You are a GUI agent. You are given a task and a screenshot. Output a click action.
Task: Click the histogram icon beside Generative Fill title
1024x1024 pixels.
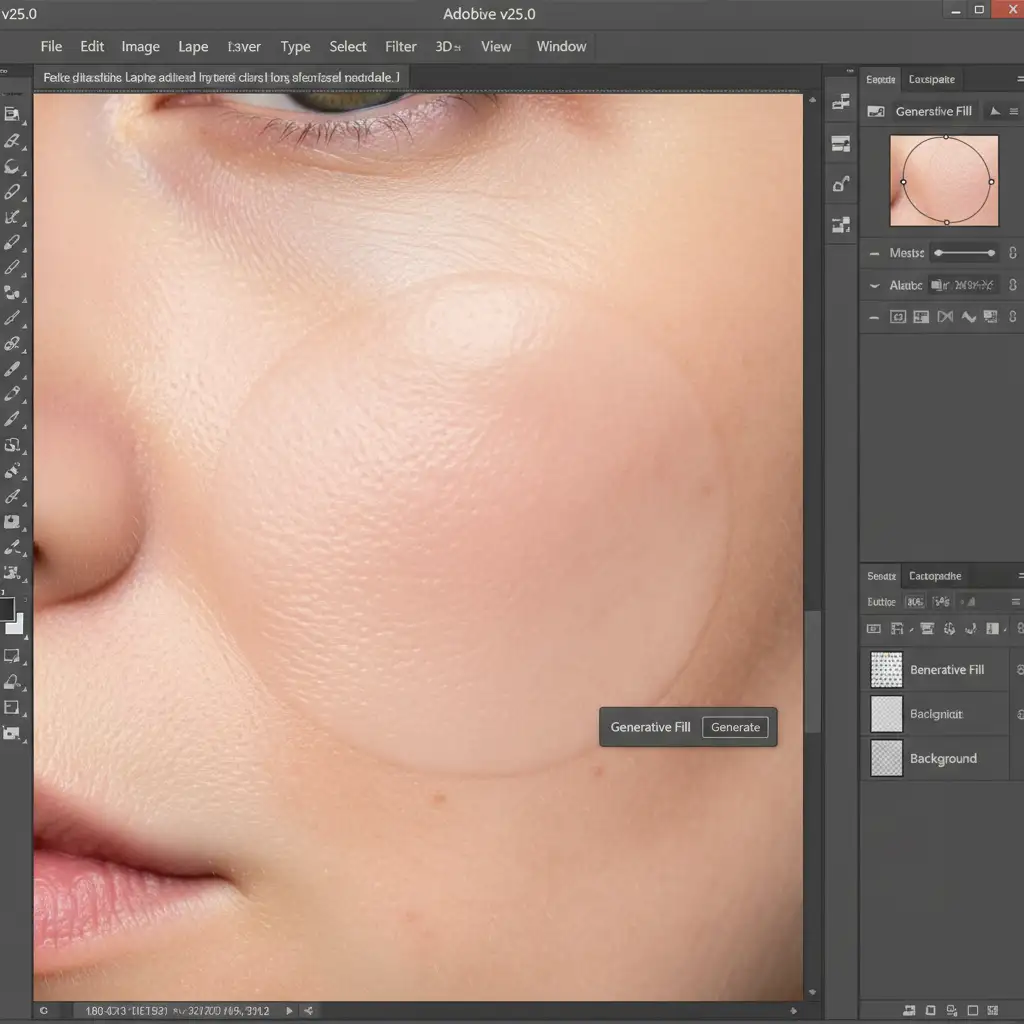994,111
